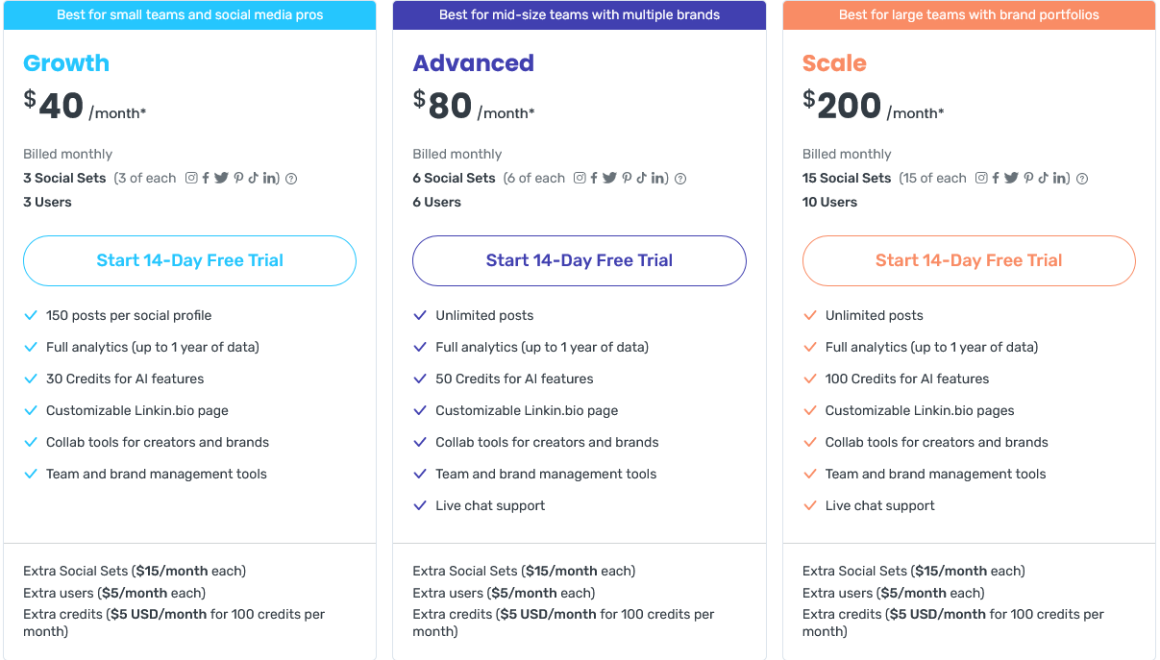Start the 14-Day Free Trial for Growth
This screenshot has width=1160, height=660.
(189, 260)
